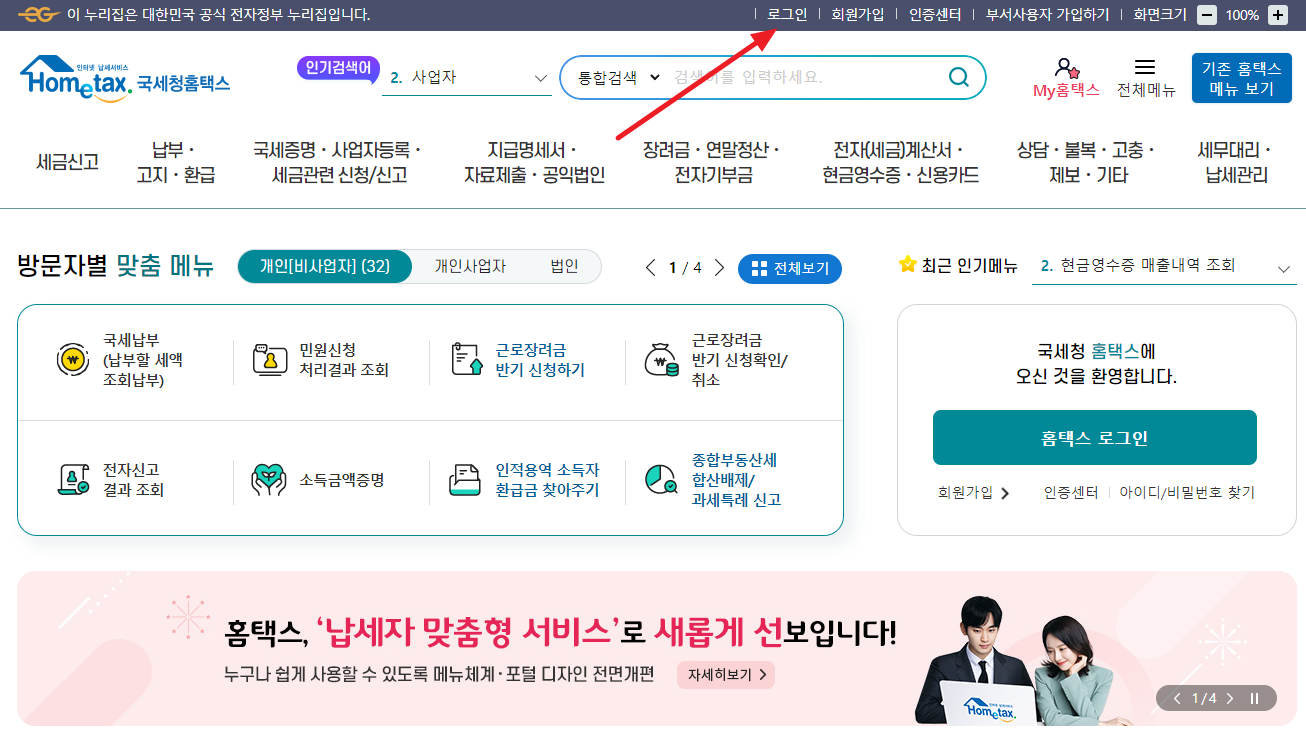
Task: Open My홈택스 person icon
Action: (x=1066, y=68)
